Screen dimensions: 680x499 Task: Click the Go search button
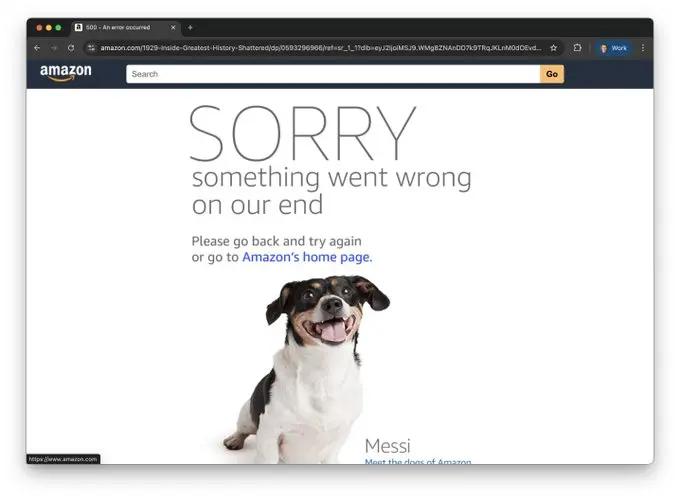click(x=552, y=74)
